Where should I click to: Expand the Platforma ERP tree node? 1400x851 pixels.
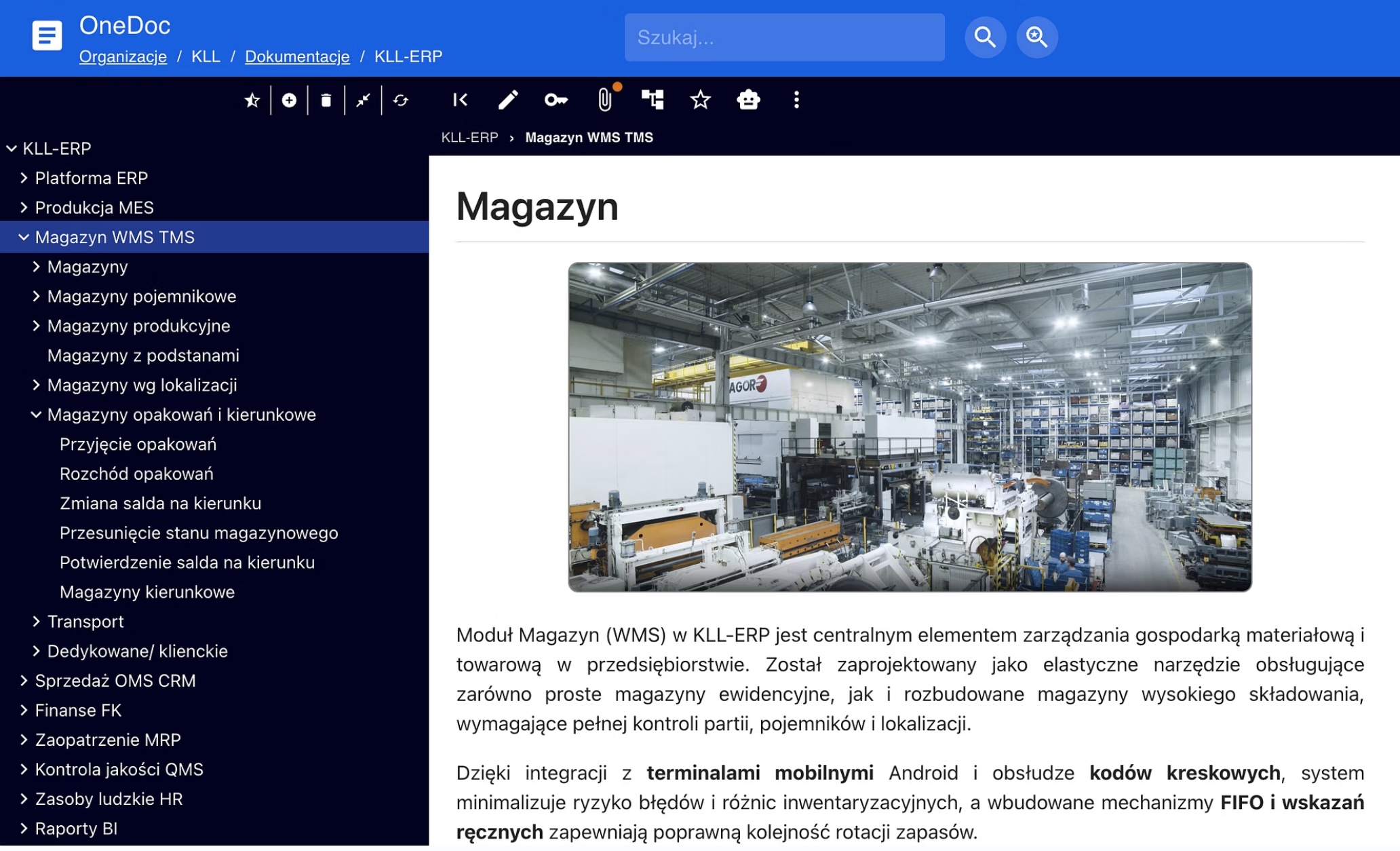24,178
